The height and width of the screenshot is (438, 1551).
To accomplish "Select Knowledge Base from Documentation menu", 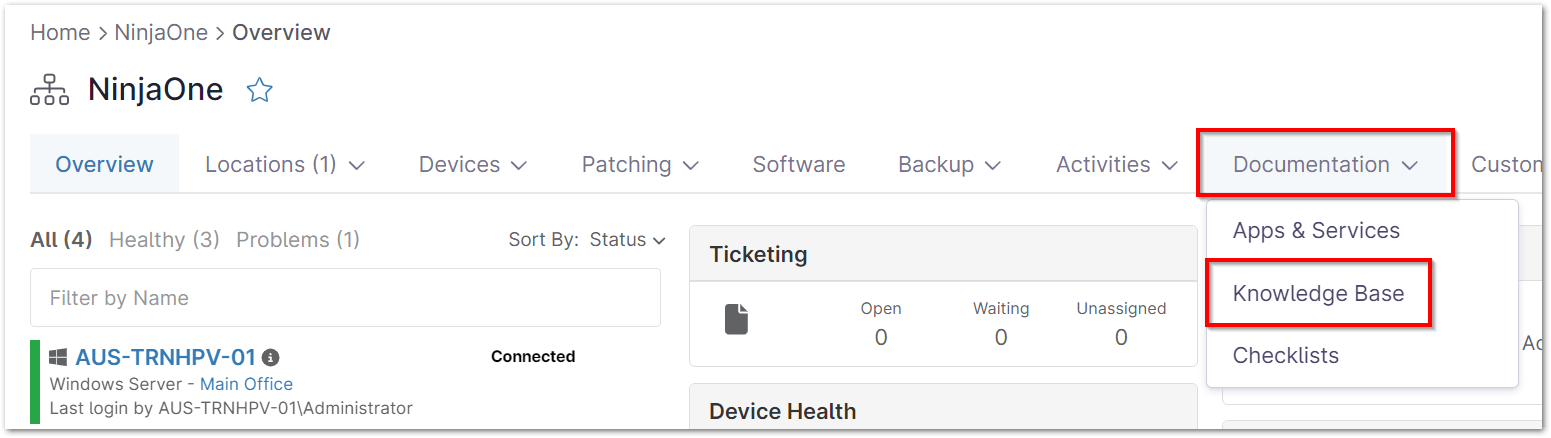I will click(x=1318, y=294).
